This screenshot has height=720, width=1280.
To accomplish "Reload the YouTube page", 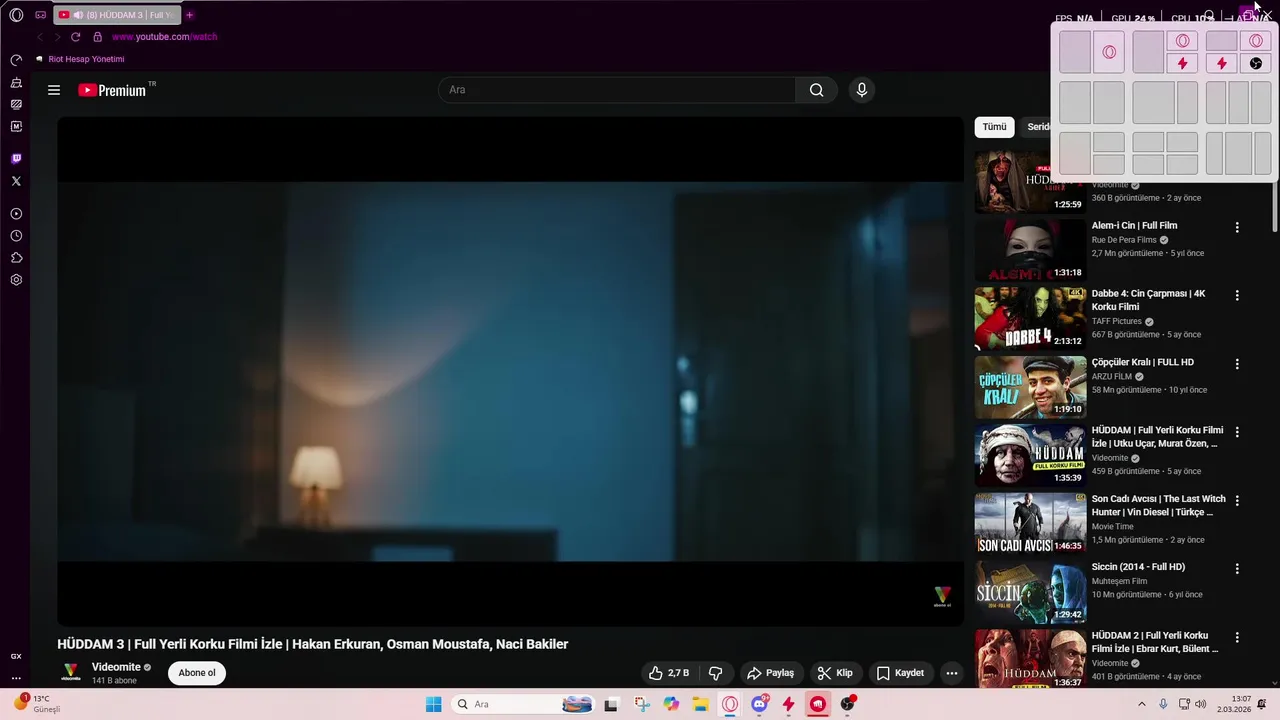I will click(x=75, y=37).
